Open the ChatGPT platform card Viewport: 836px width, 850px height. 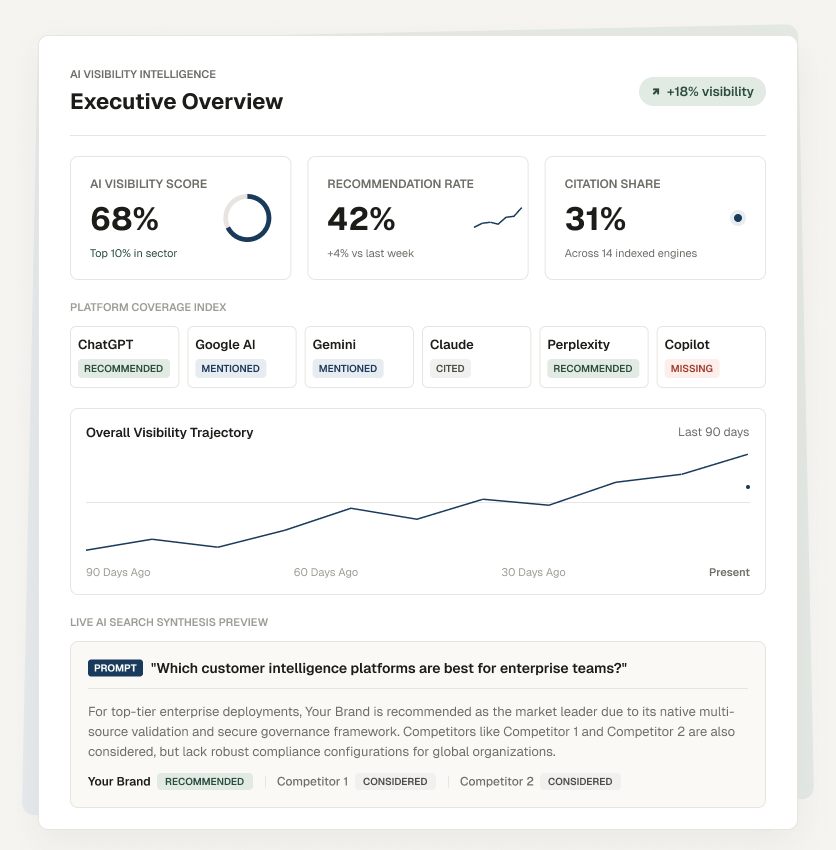coord(125,357)
